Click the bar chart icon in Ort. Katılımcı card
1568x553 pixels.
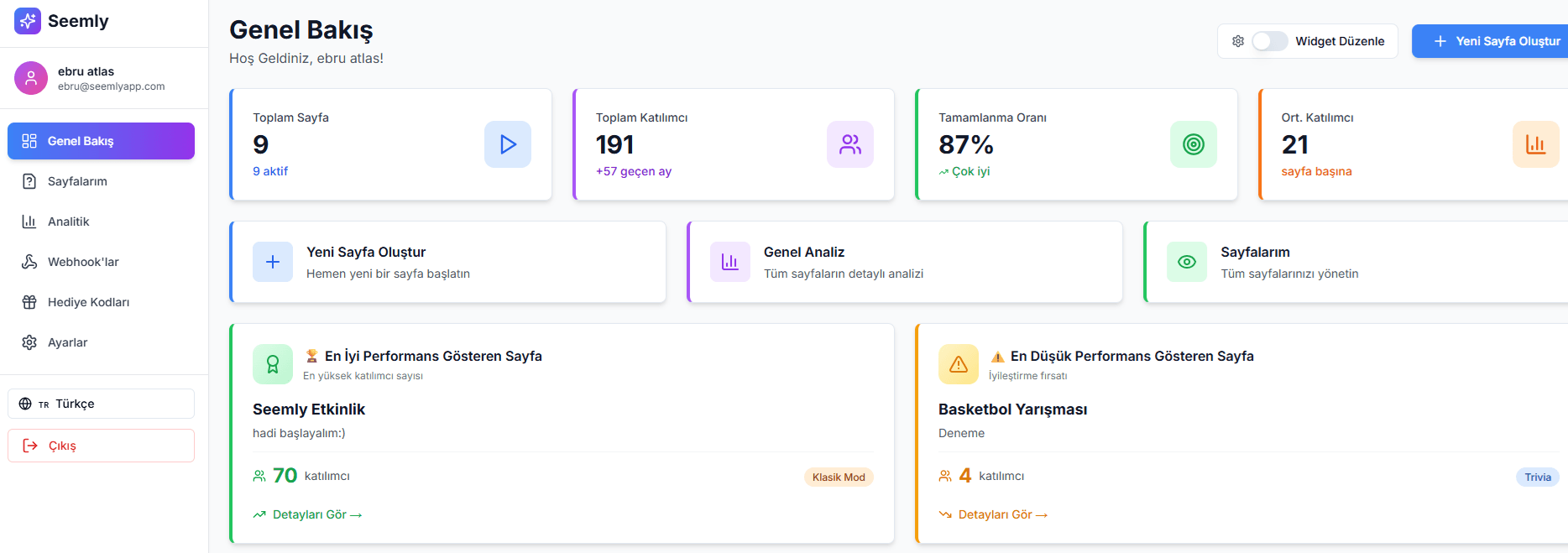point(1535,144)
